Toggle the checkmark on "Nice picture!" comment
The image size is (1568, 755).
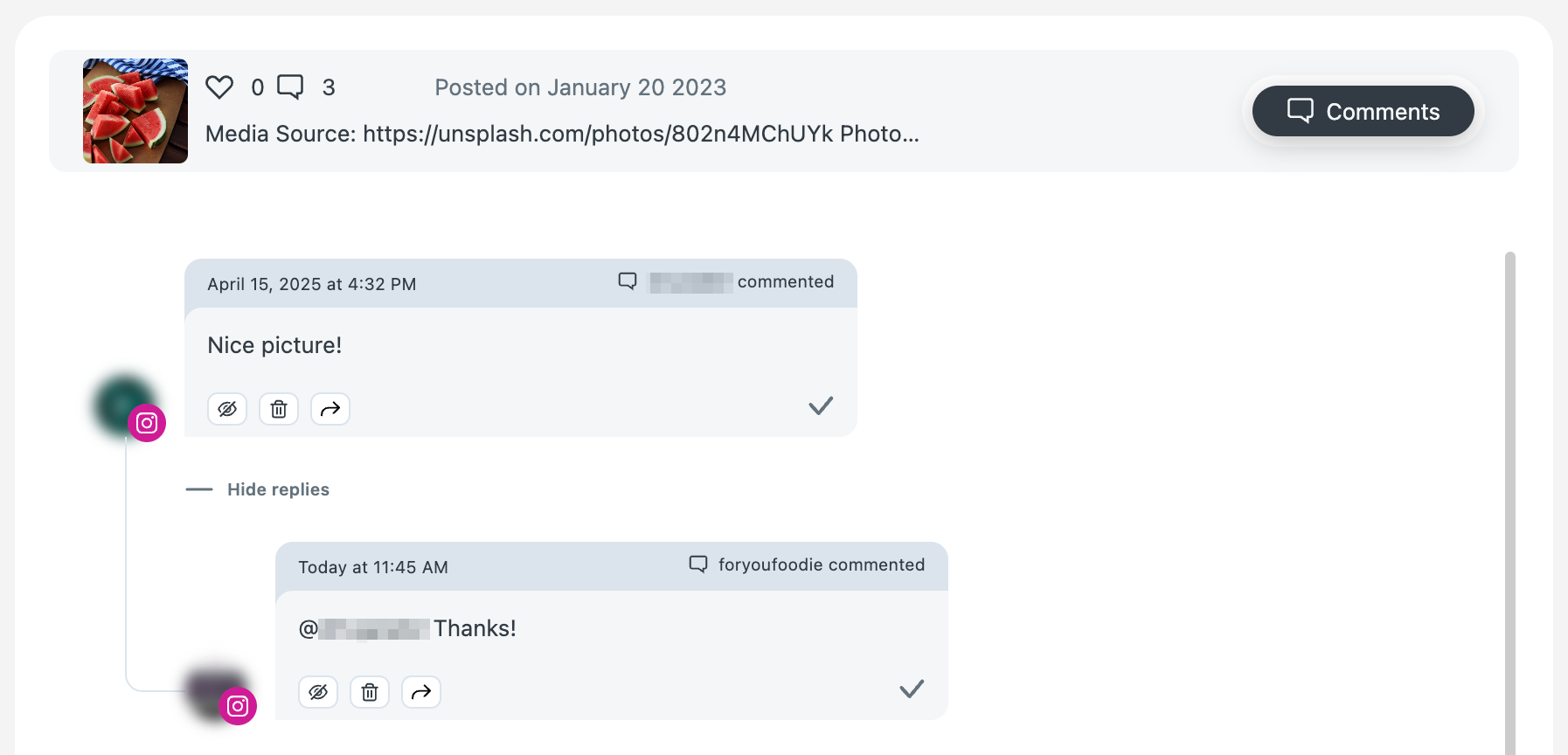820,405
